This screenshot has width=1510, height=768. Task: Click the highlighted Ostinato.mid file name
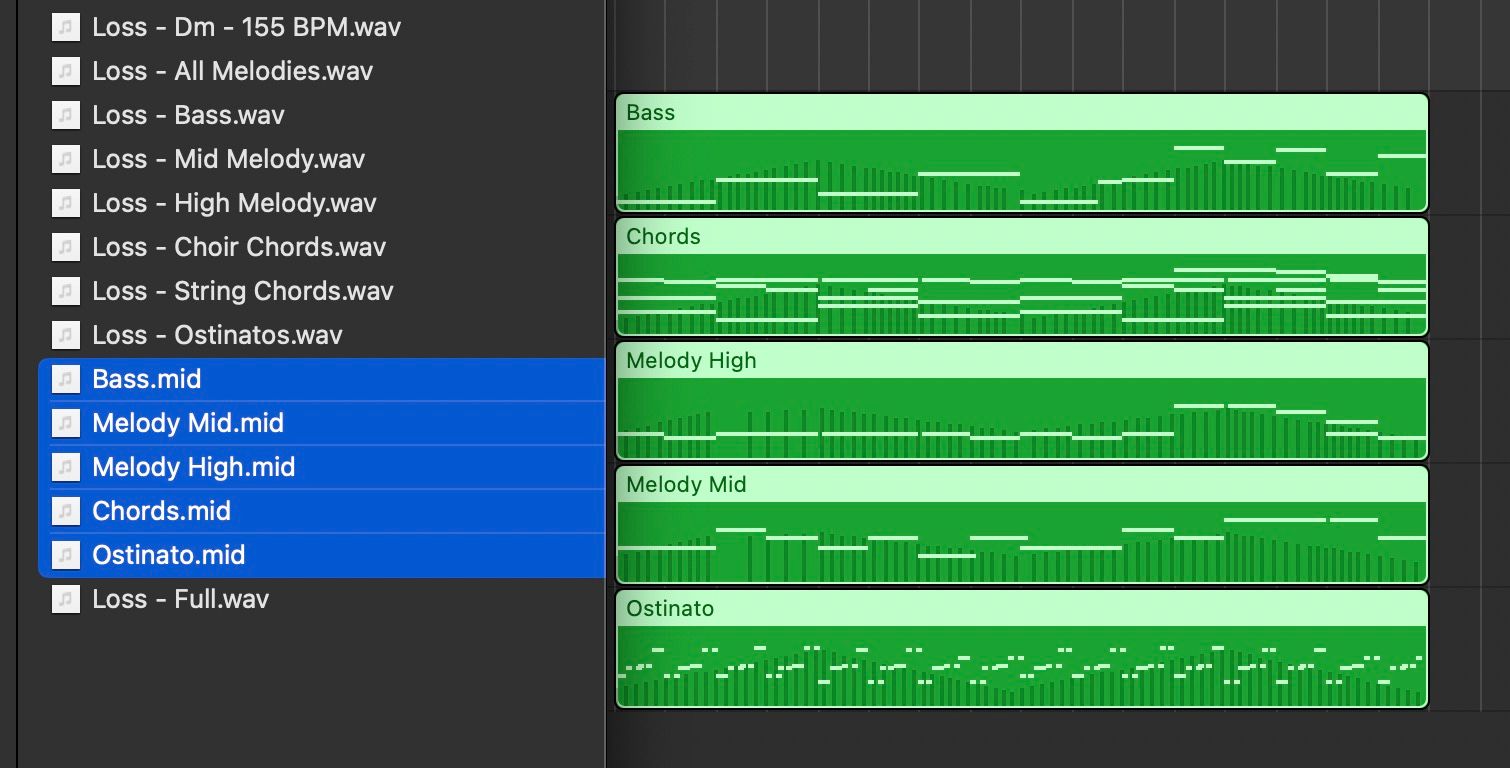point(168,555)
